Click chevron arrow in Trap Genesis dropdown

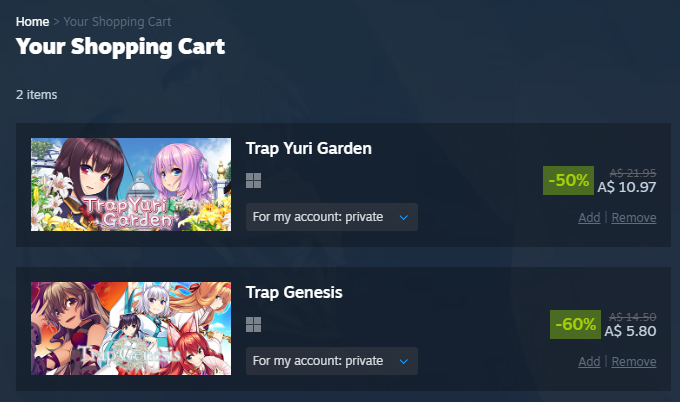tap(403, 361)
